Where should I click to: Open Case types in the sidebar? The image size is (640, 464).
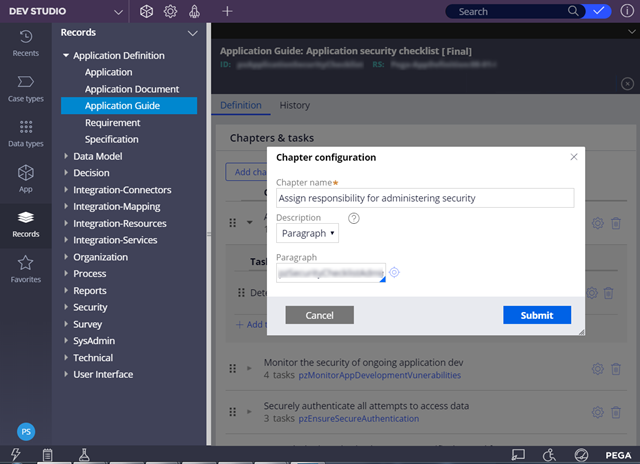[x=26, y=87]
